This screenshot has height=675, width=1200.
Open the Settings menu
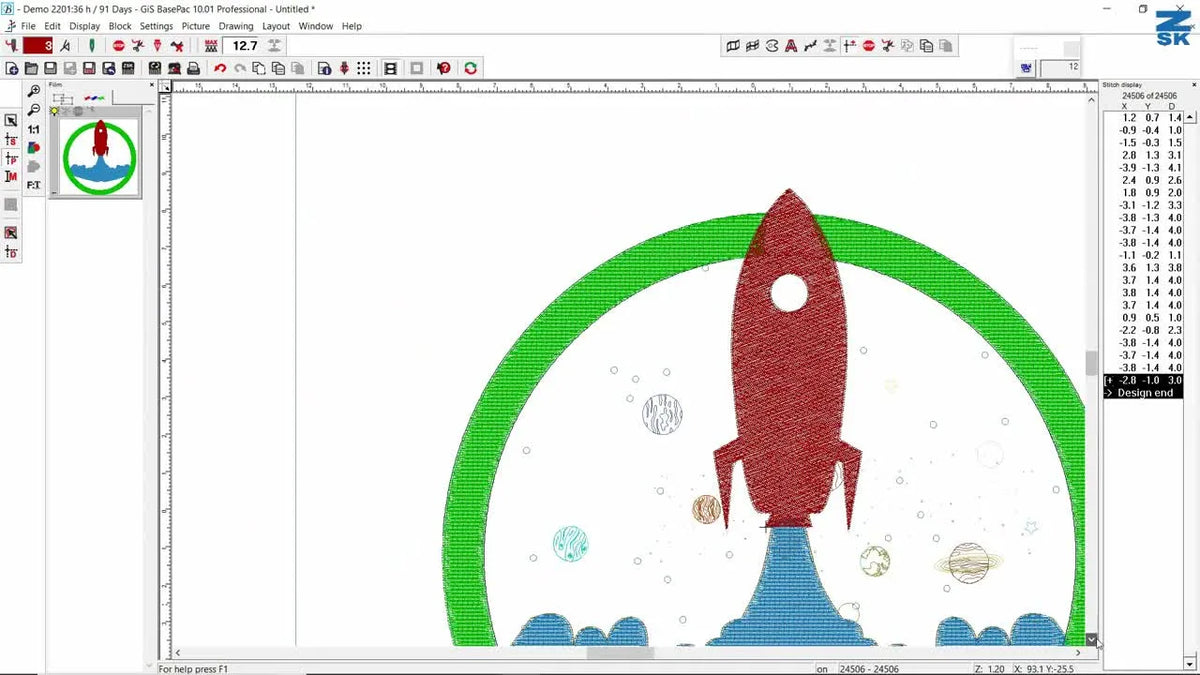[x=156, y=26]
